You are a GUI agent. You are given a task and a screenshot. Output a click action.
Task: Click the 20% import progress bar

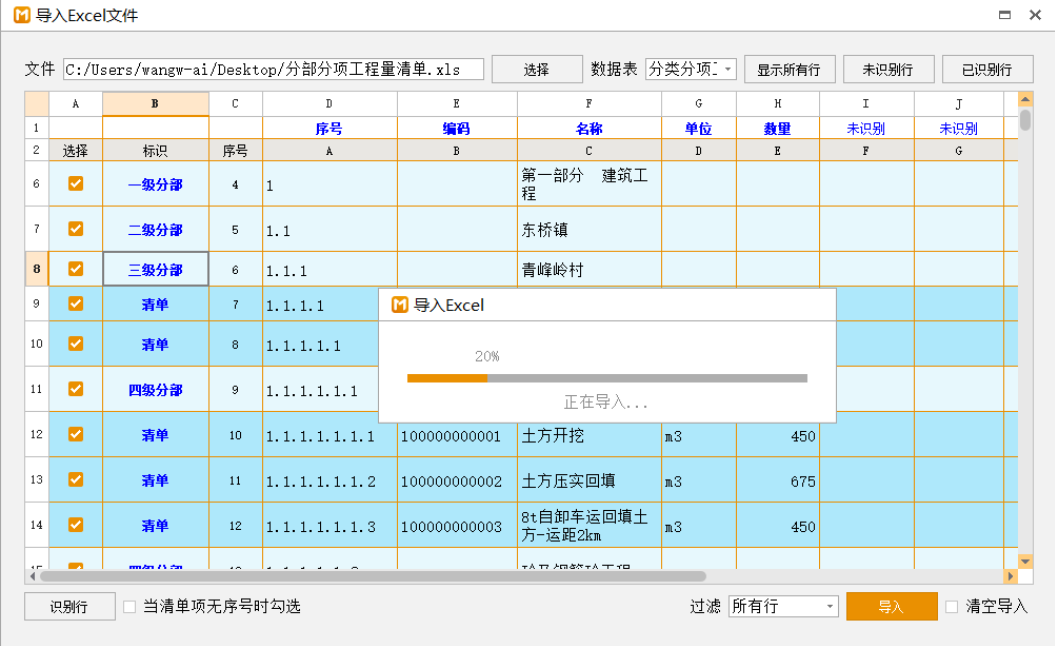coord(607,378)
